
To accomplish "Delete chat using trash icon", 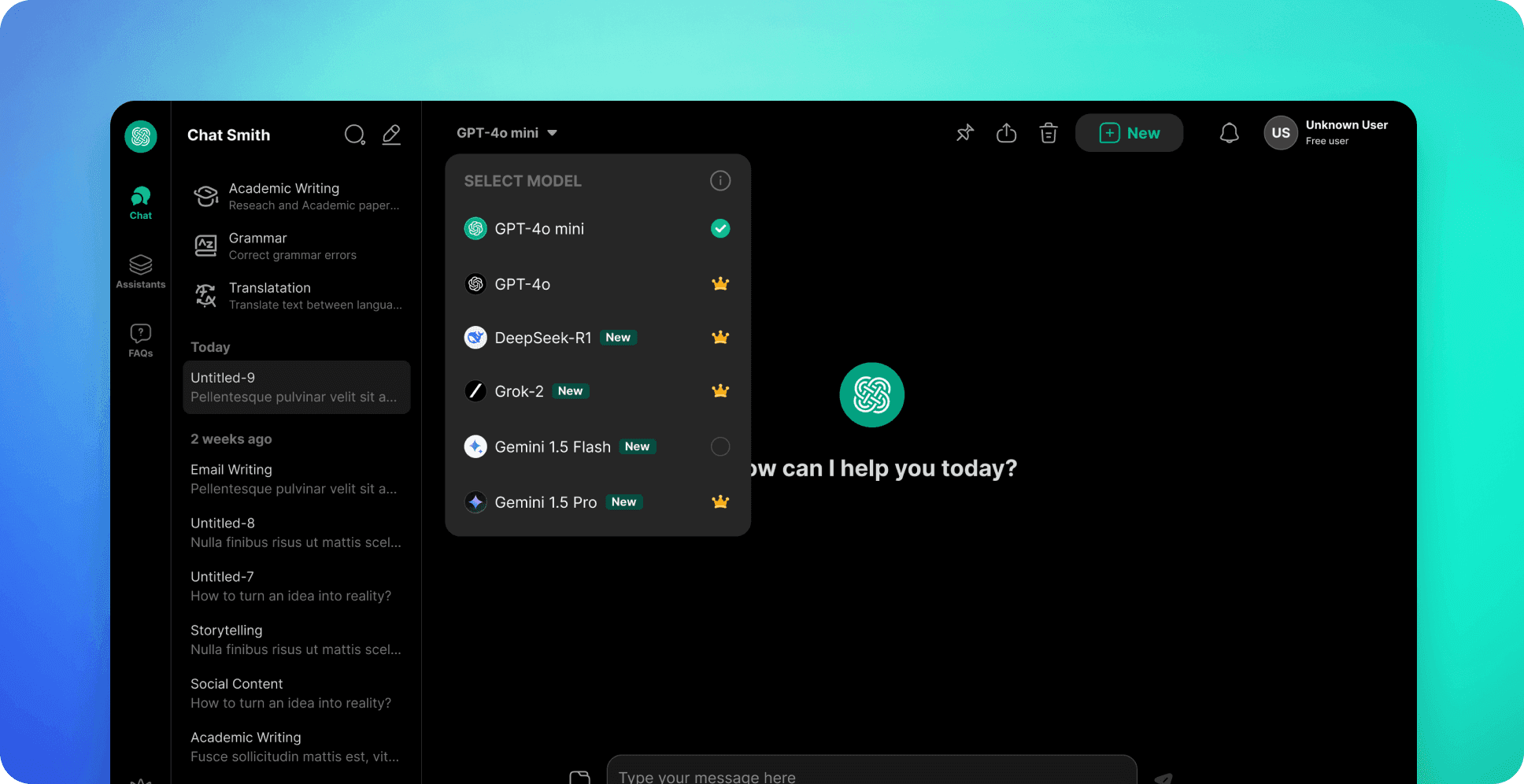I will pos(1049,133).
